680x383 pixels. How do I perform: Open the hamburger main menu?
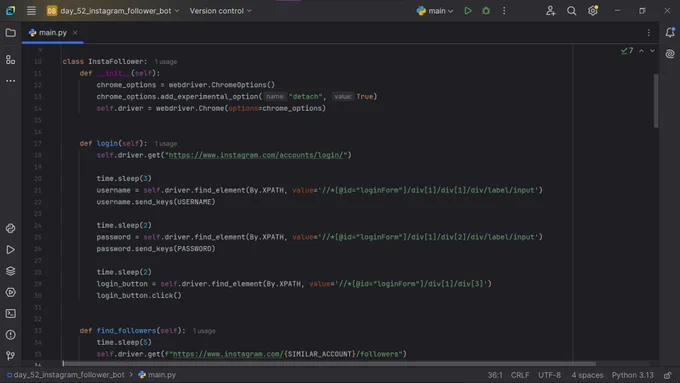[x=31, y=11]
